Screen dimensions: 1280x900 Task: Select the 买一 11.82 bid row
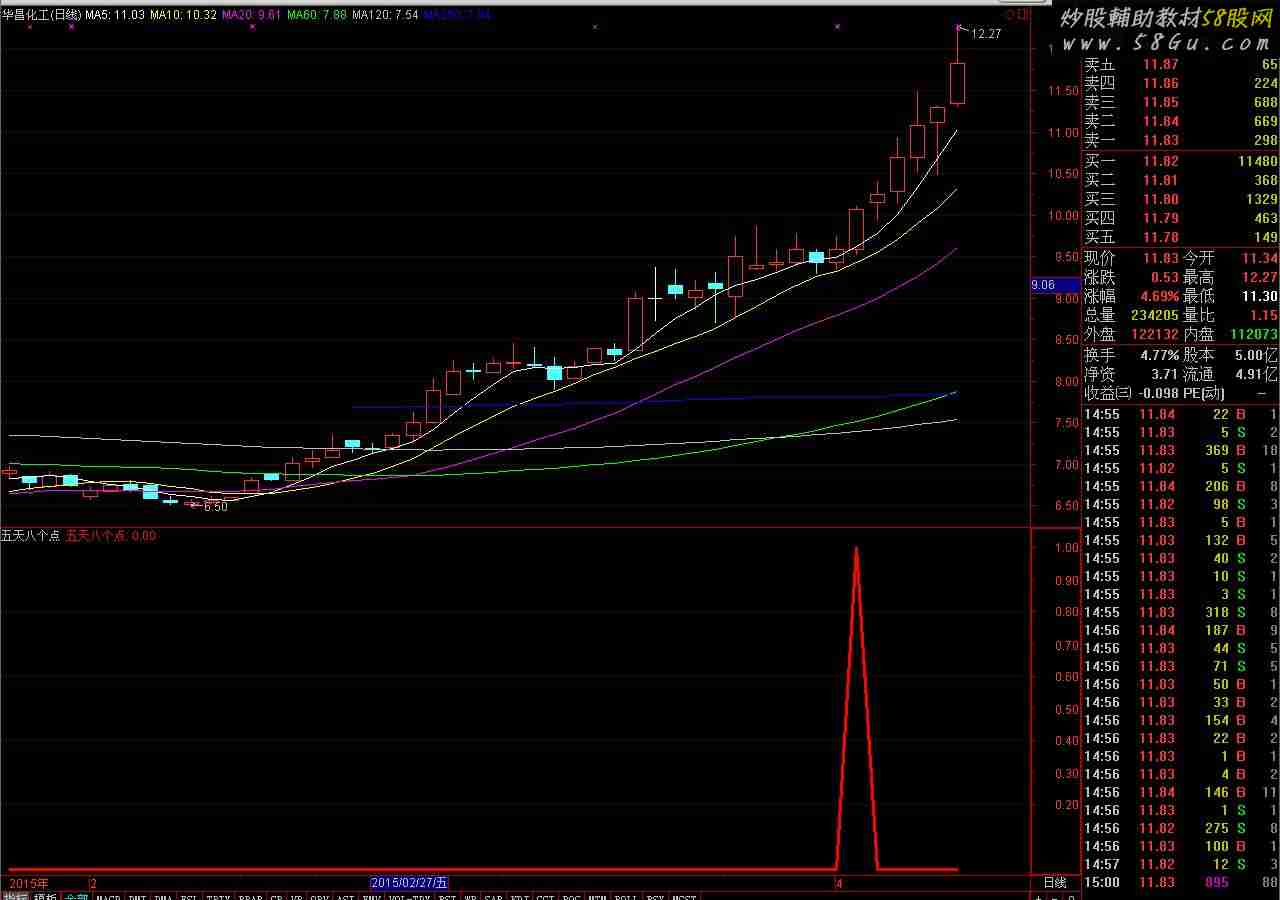pyautogui.click(x=1182, y=161)
